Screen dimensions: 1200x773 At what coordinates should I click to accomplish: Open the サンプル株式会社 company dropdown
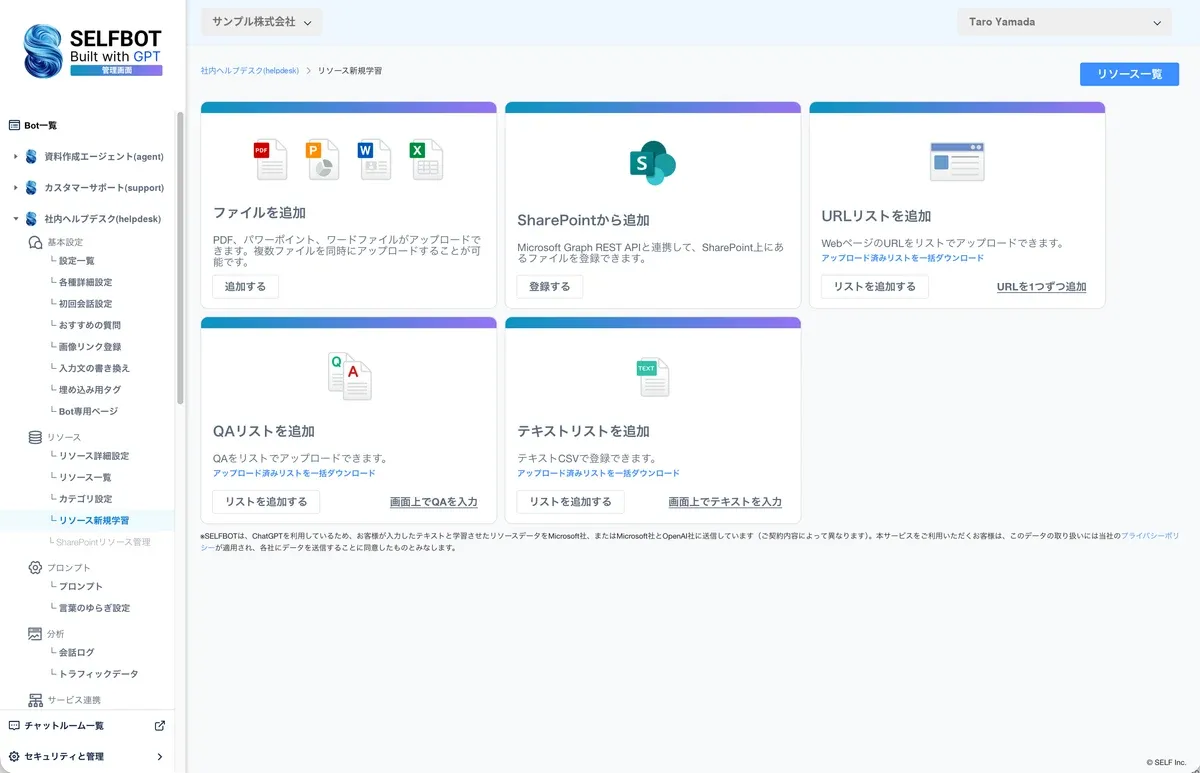pos(262,22)
